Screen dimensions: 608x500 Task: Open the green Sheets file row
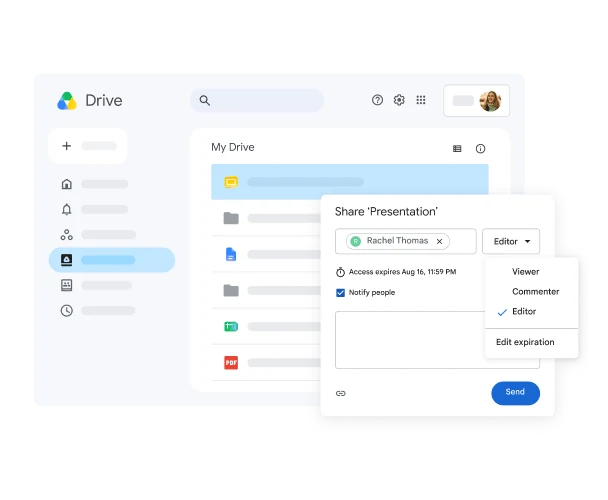[x=266, y=327]
